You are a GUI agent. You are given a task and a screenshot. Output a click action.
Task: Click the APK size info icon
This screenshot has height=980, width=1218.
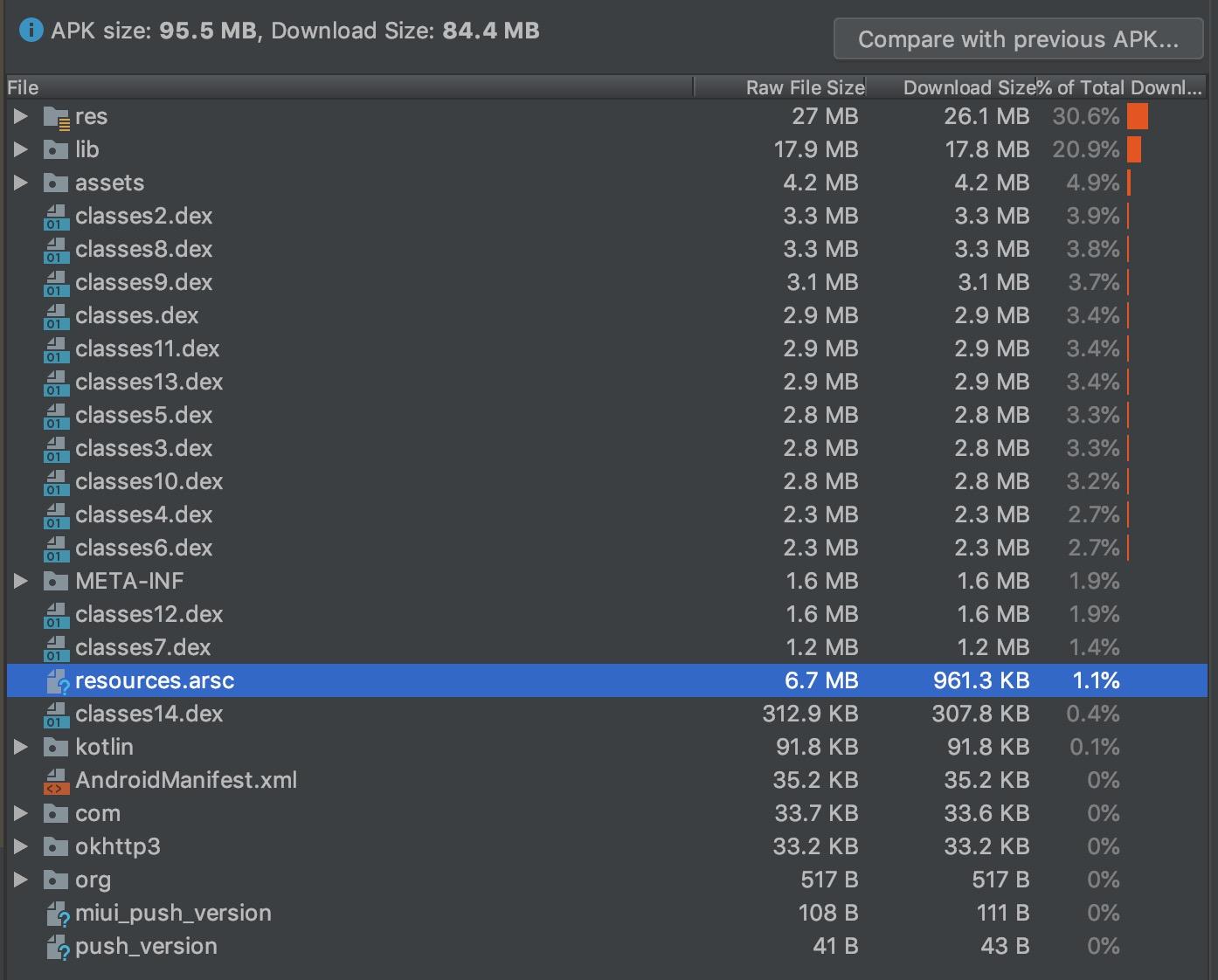click(31, 31)
